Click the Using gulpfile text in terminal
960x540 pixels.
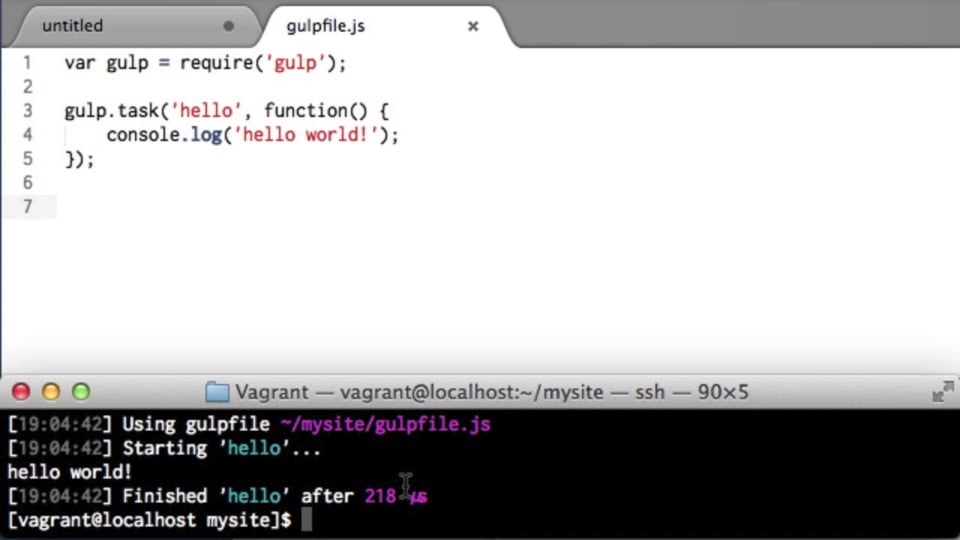(x=196, y=424)
